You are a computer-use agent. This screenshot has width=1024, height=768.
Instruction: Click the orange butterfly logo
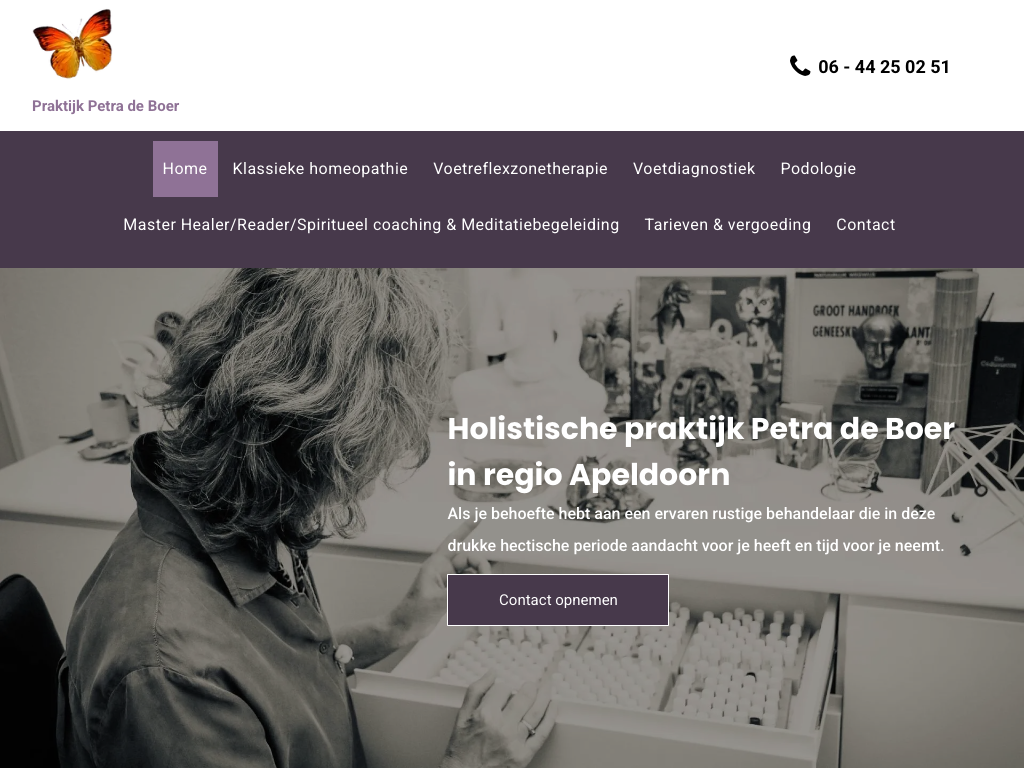click(73, 44)
